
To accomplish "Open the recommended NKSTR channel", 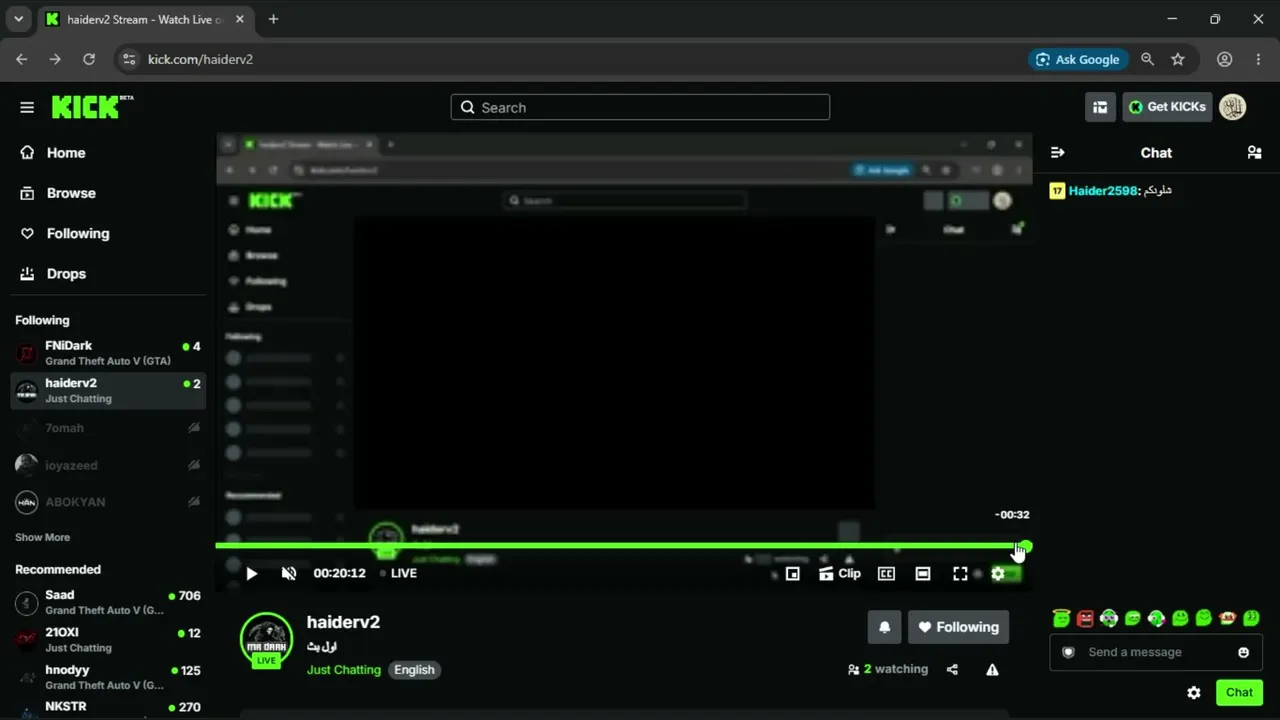I will (x=108, y=708).
